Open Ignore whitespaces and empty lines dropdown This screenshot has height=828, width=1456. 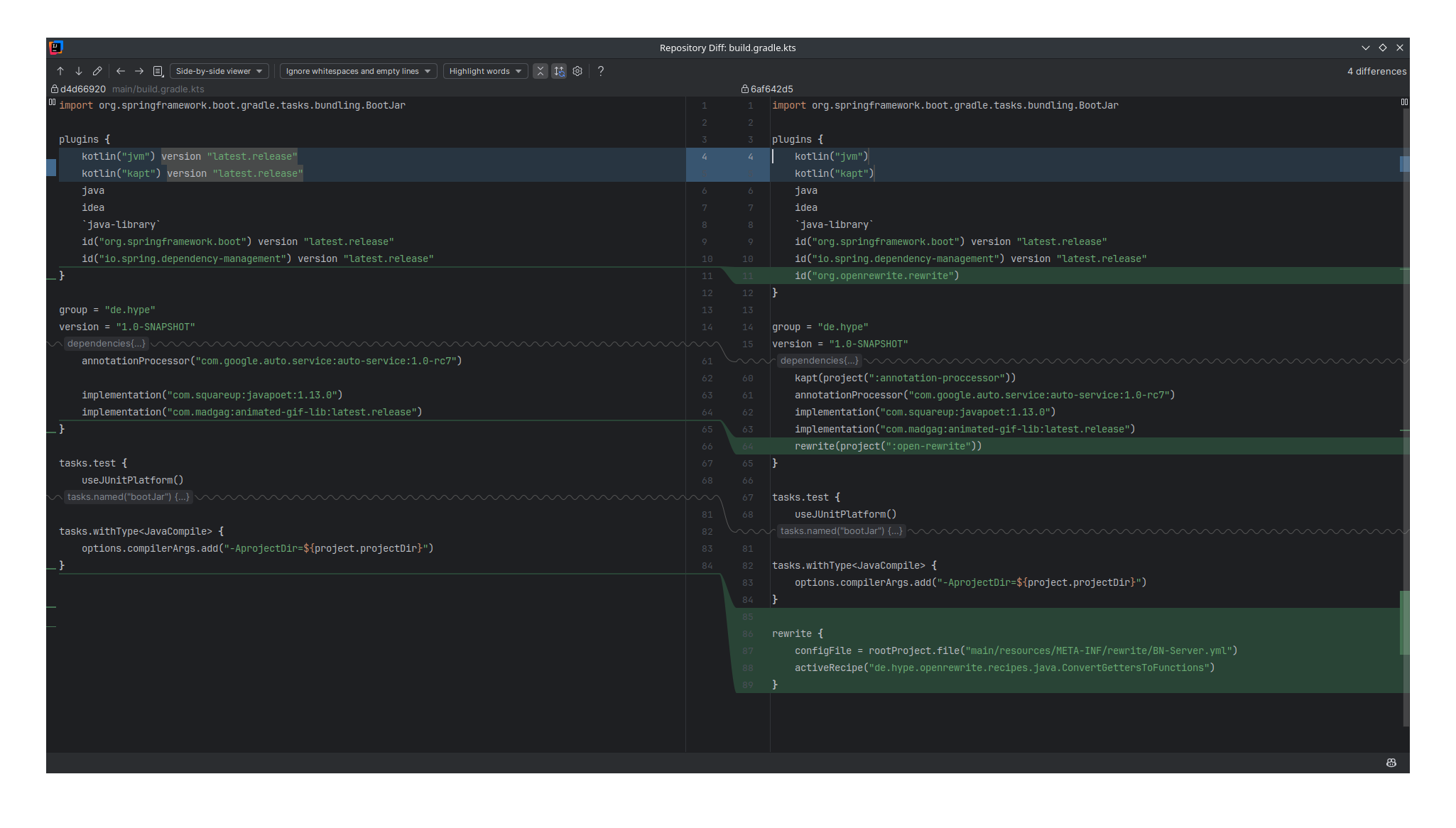(x=358, y=71)
